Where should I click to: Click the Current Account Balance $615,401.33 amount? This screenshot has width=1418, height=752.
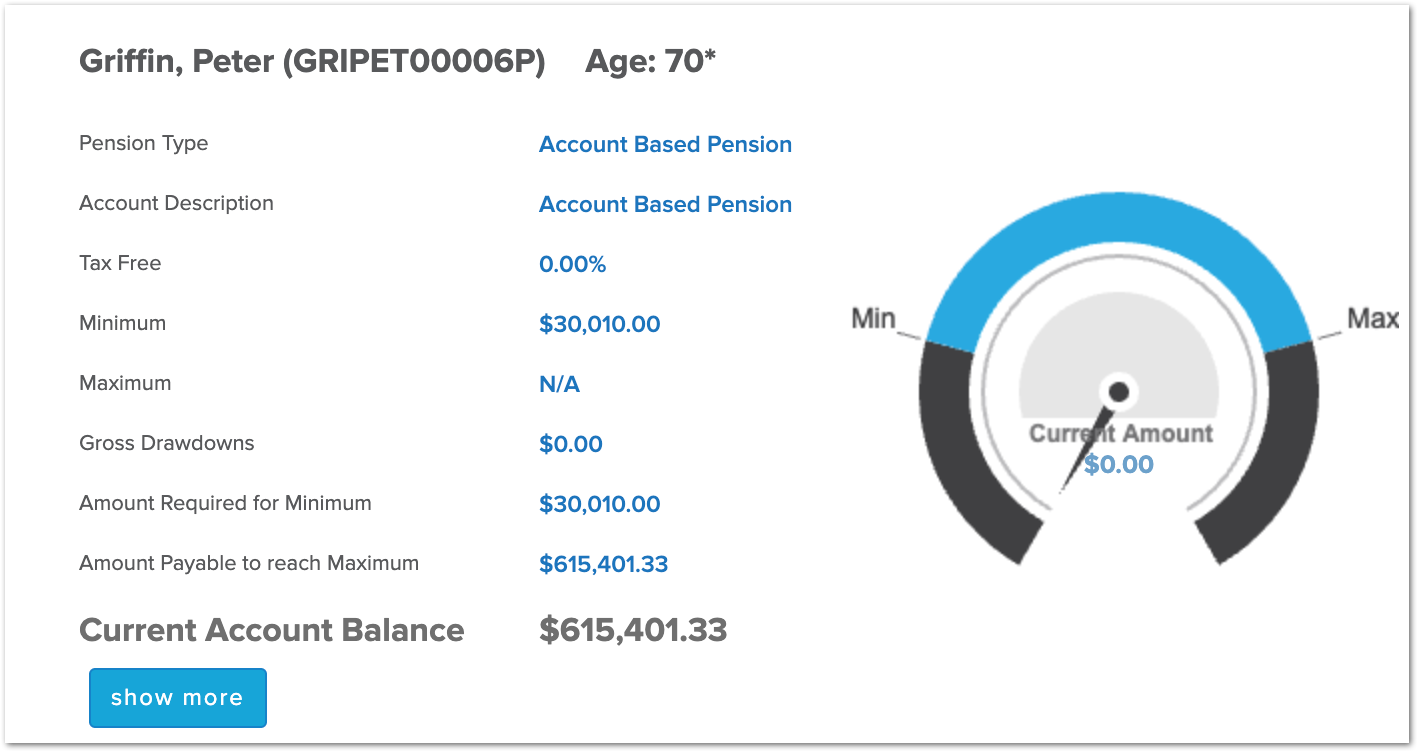coord(633,630)
